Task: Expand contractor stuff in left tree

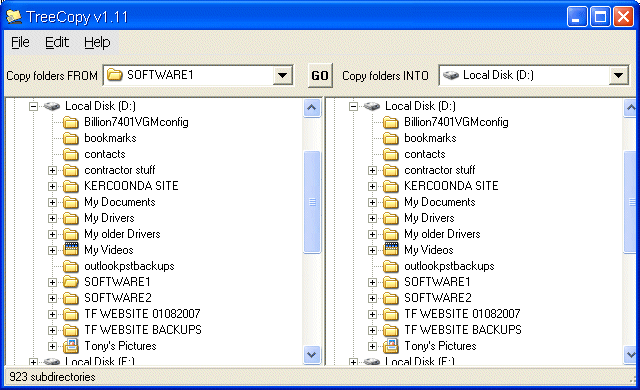Action: (52, 171)
